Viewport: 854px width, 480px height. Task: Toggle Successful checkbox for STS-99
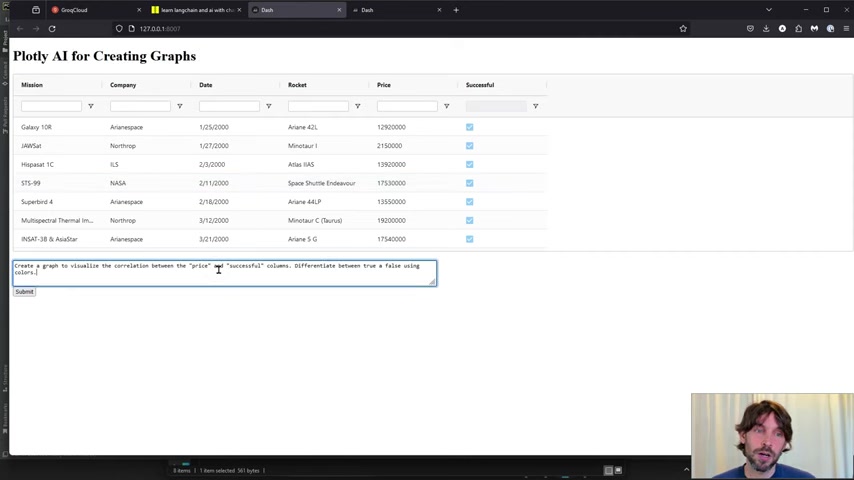pos(469,183)
